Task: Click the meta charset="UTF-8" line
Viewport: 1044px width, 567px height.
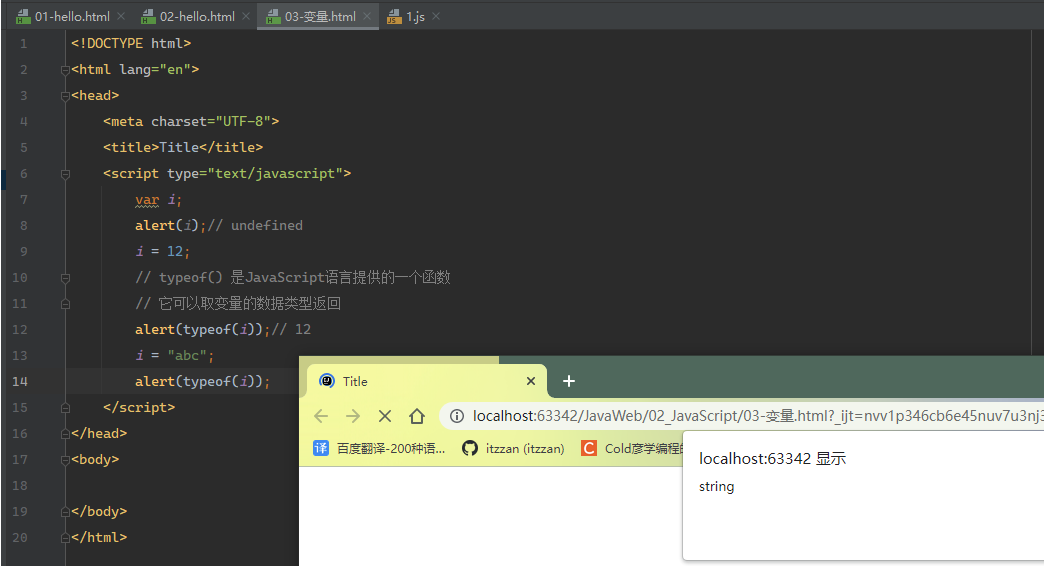Action: (191, 122)
